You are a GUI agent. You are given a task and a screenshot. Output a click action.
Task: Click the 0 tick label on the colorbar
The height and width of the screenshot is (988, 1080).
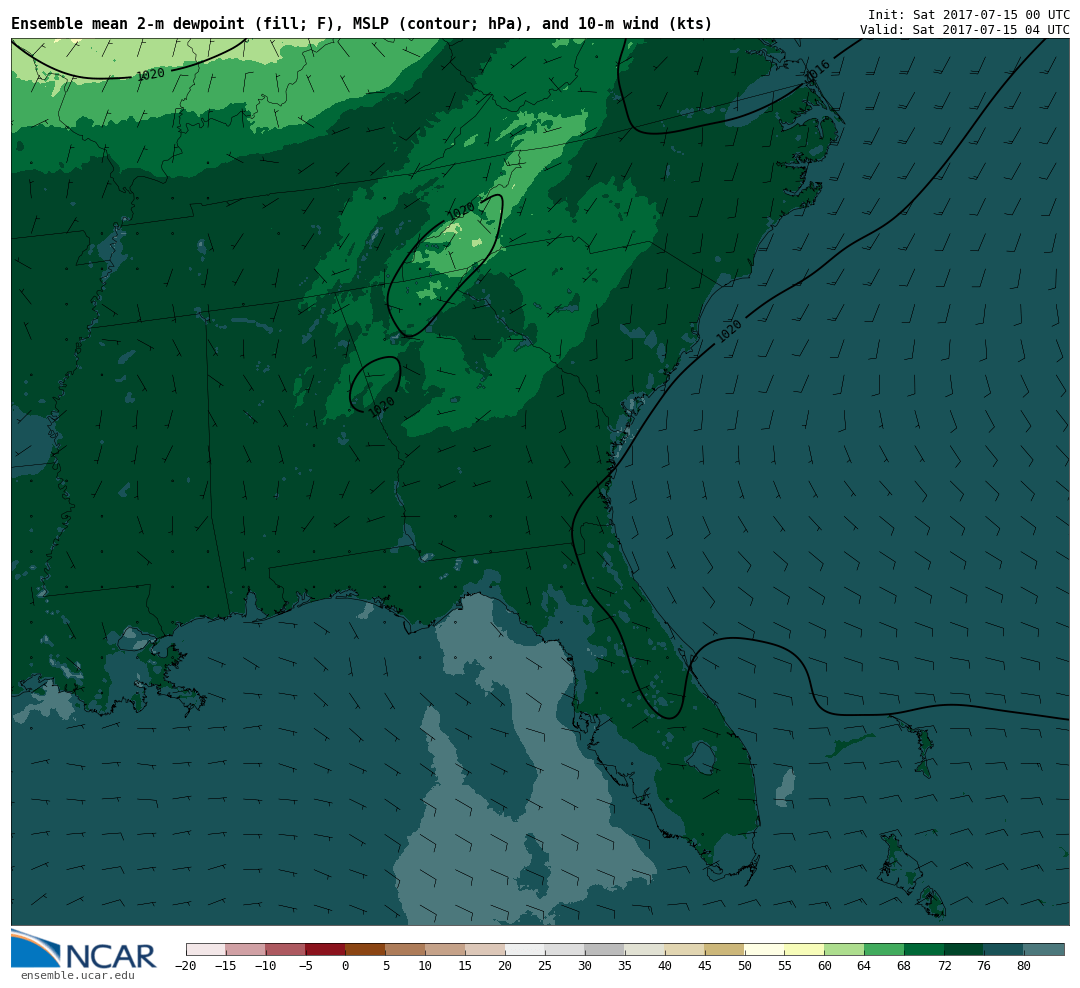tap(346, 966)
